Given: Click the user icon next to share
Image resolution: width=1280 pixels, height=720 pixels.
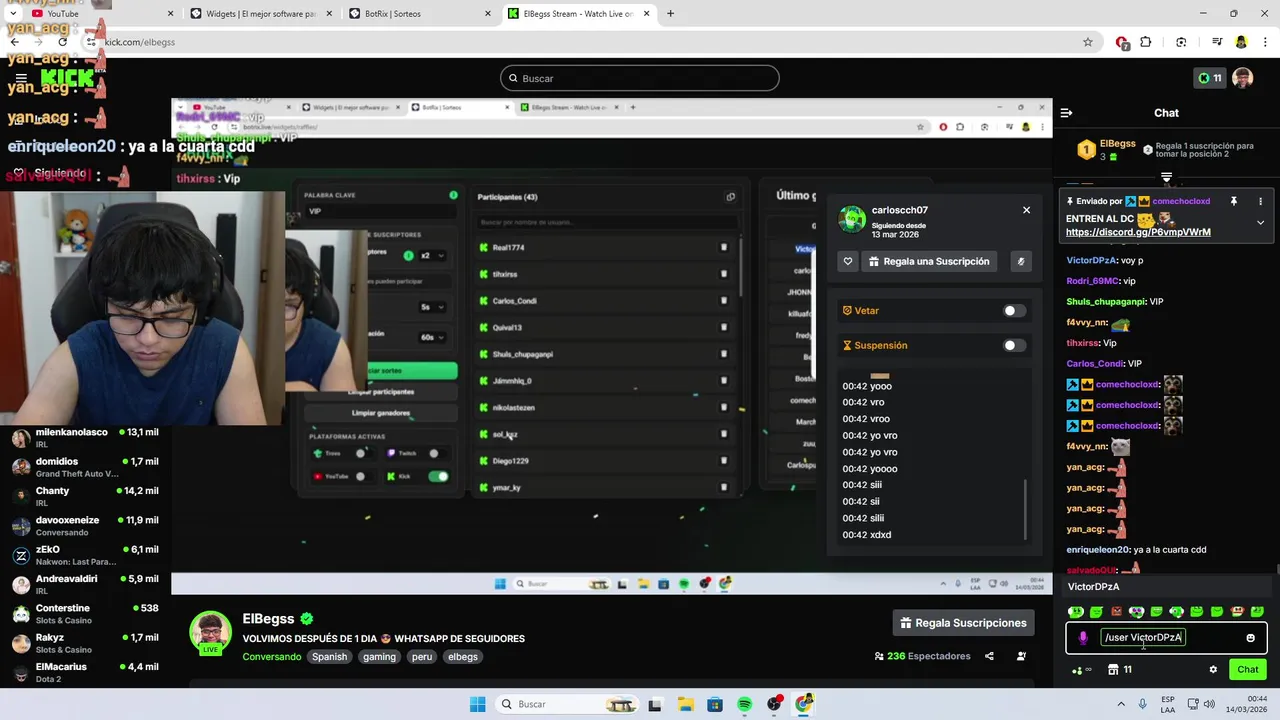Looking at the screenshot, I should click(1021, 656).
